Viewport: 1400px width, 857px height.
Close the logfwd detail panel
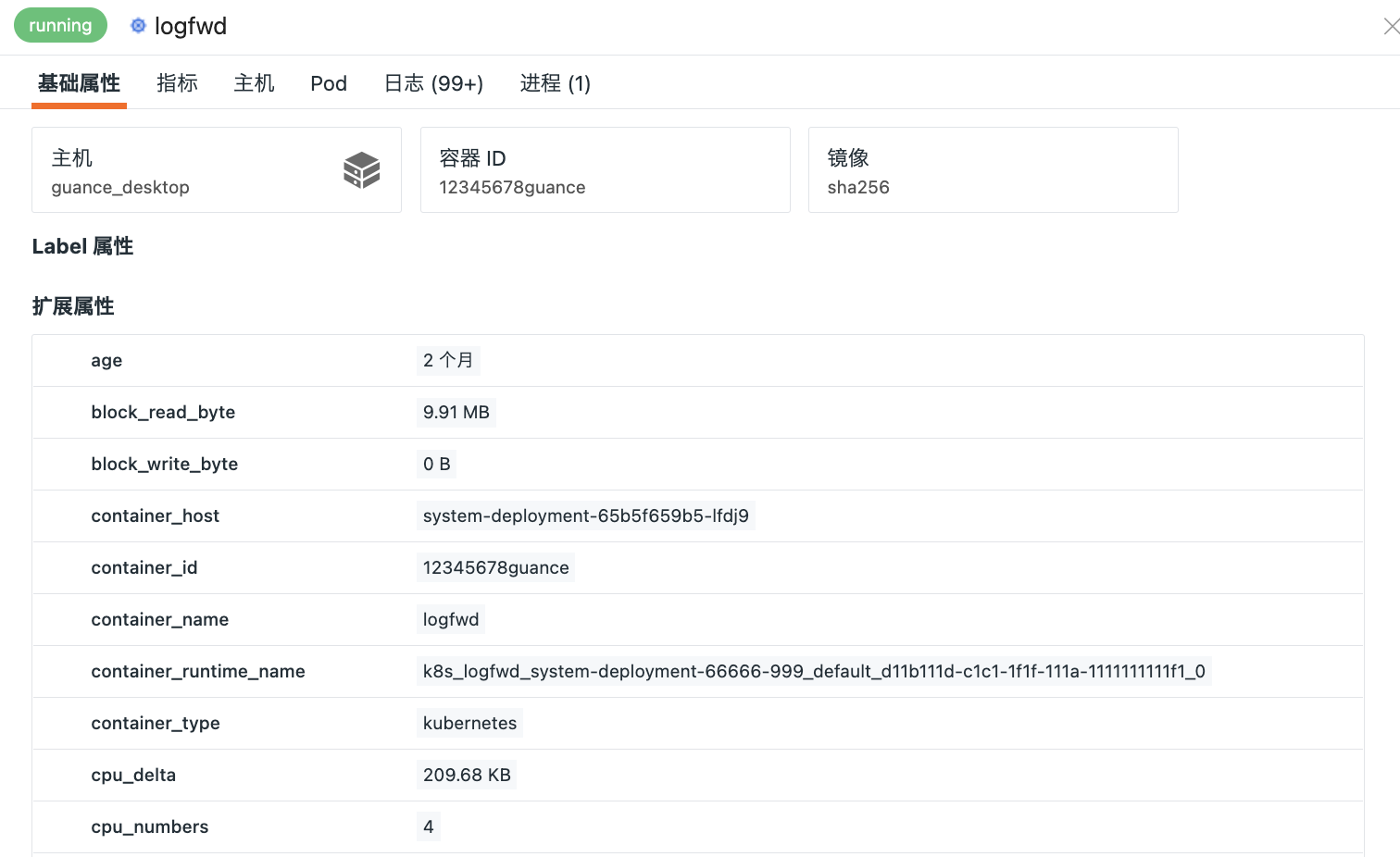pyautogui.click(x=1390, y=27)
